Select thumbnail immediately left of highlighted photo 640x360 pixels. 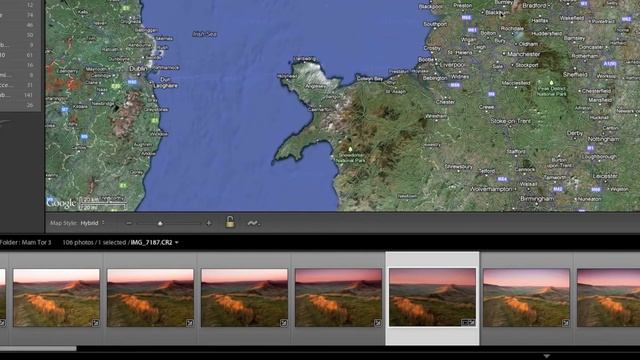coord(338,297)
